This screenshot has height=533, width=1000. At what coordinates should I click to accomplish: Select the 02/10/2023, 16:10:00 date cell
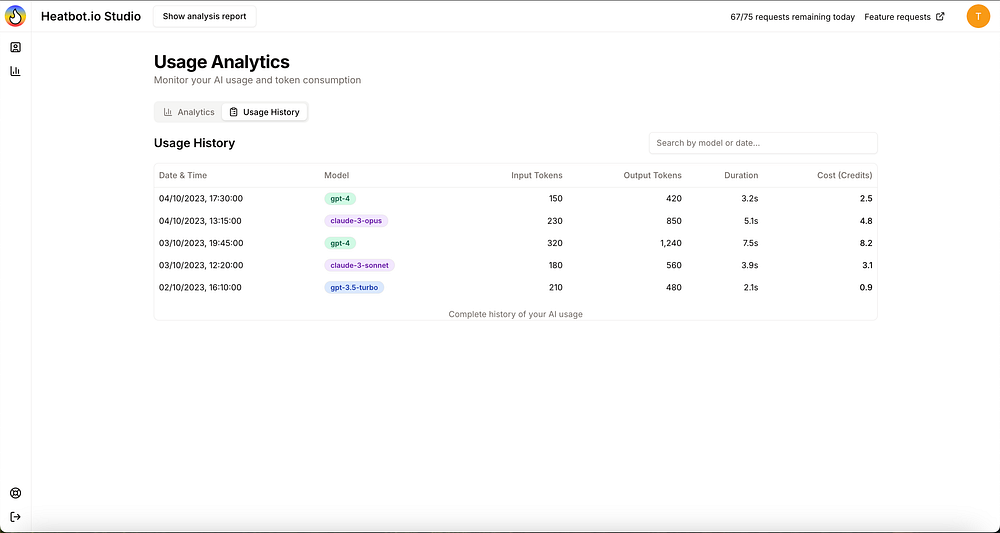tap(200, 288)
